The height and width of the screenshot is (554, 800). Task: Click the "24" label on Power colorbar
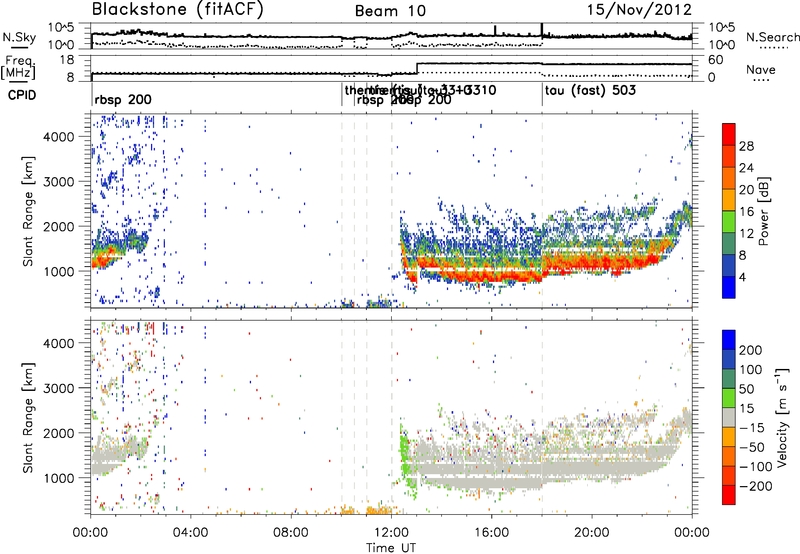tap(746, 168)
